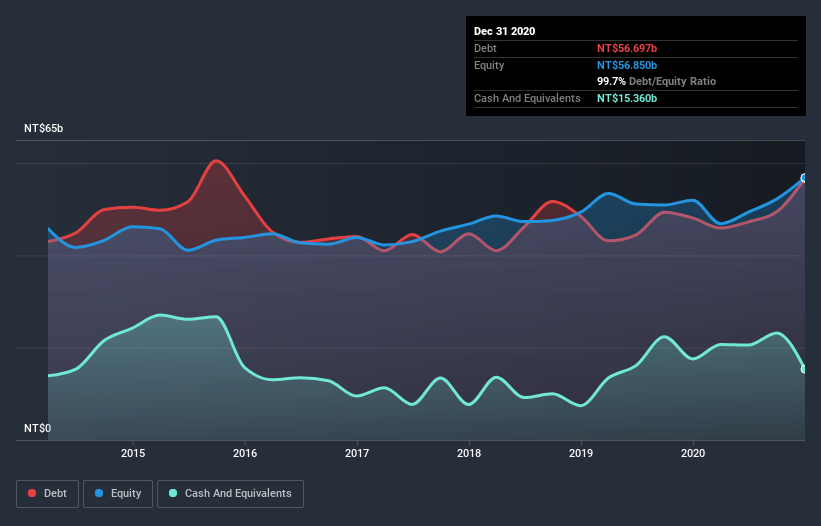
Task: Click the 2015 x-axis label
Action: pos(133,453)
